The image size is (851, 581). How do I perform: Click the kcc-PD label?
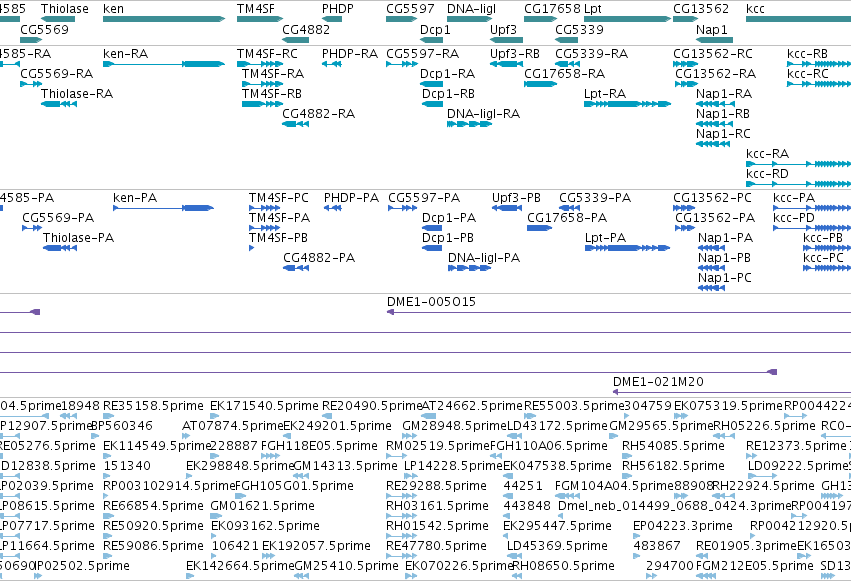point(794,218)
